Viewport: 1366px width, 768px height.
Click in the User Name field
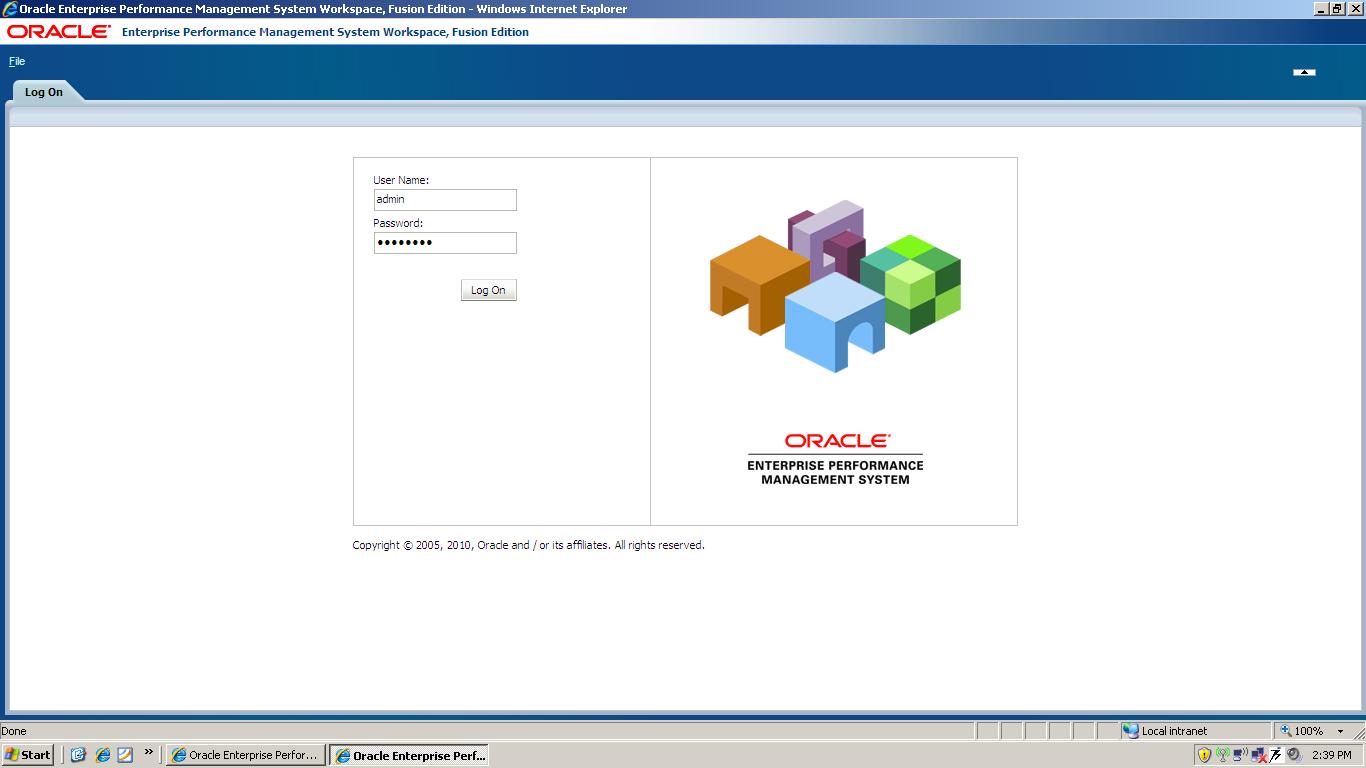[x=445, y=200]
